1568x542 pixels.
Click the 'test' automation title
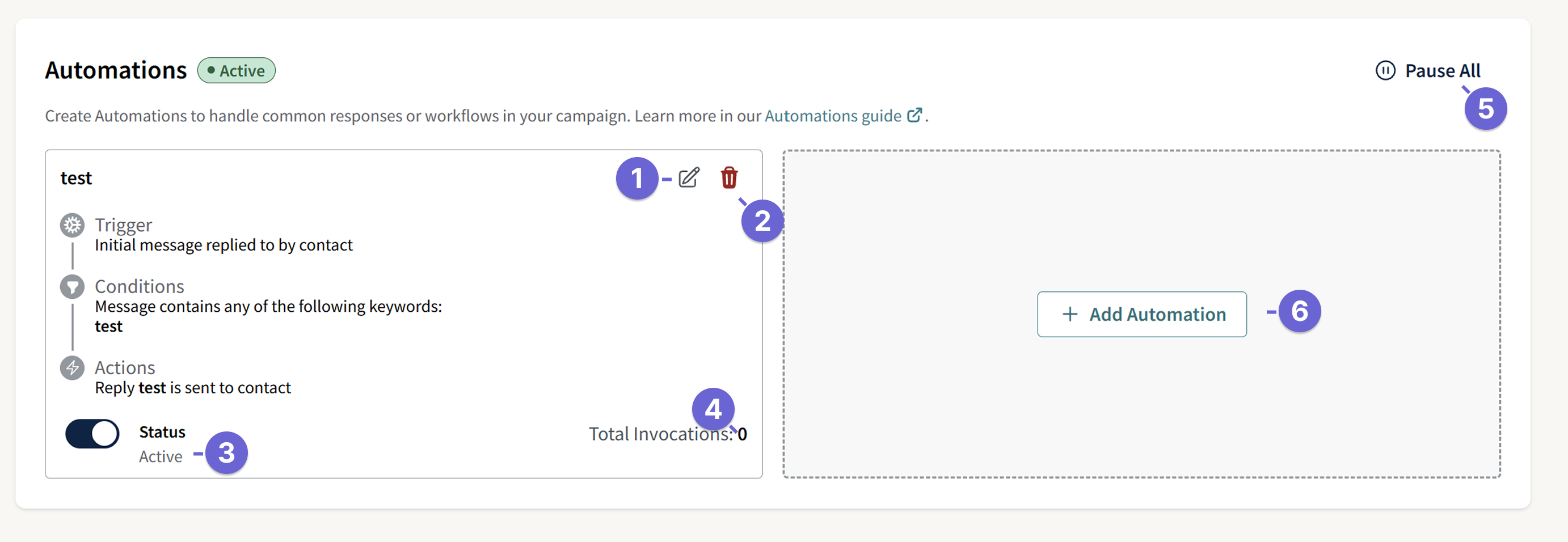pos(76,178)
